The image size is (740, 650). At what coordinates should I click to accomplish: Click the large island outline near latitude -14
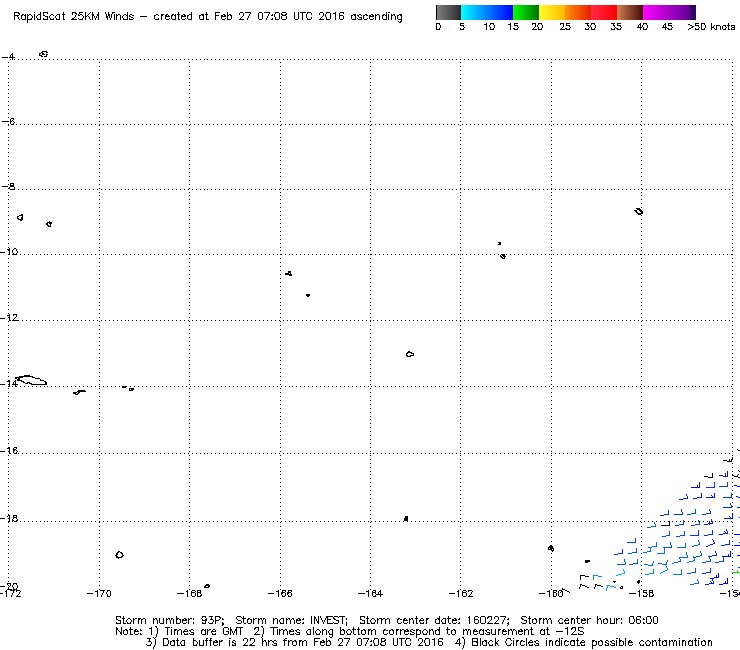pos(31,380)
